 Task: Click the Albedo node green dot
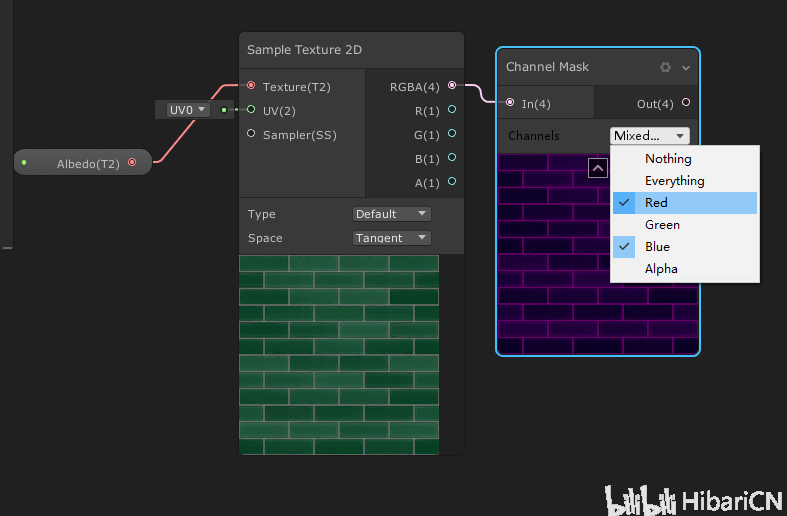(x=24, y=163)
